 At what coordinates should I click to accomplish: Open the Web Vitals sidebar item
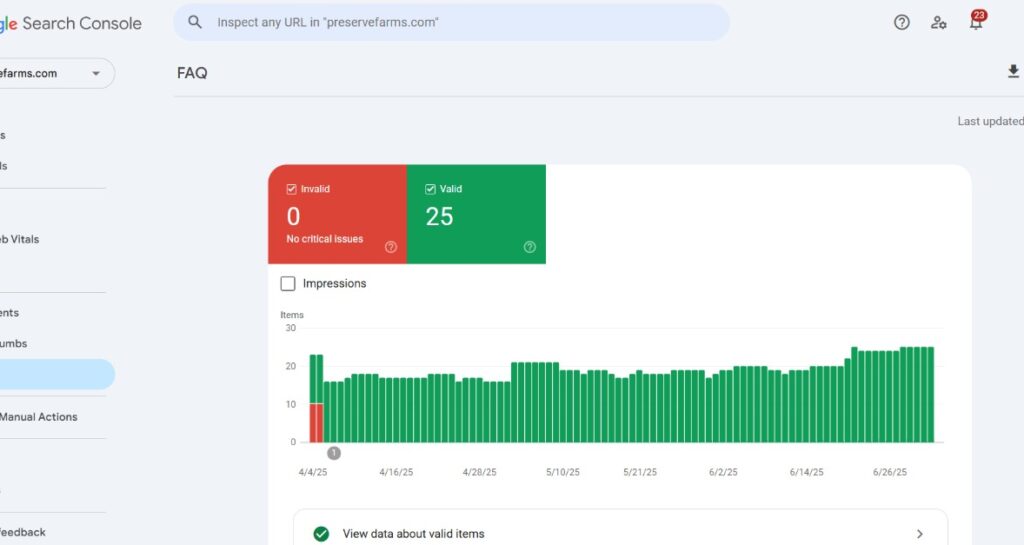tap(20, 240)
